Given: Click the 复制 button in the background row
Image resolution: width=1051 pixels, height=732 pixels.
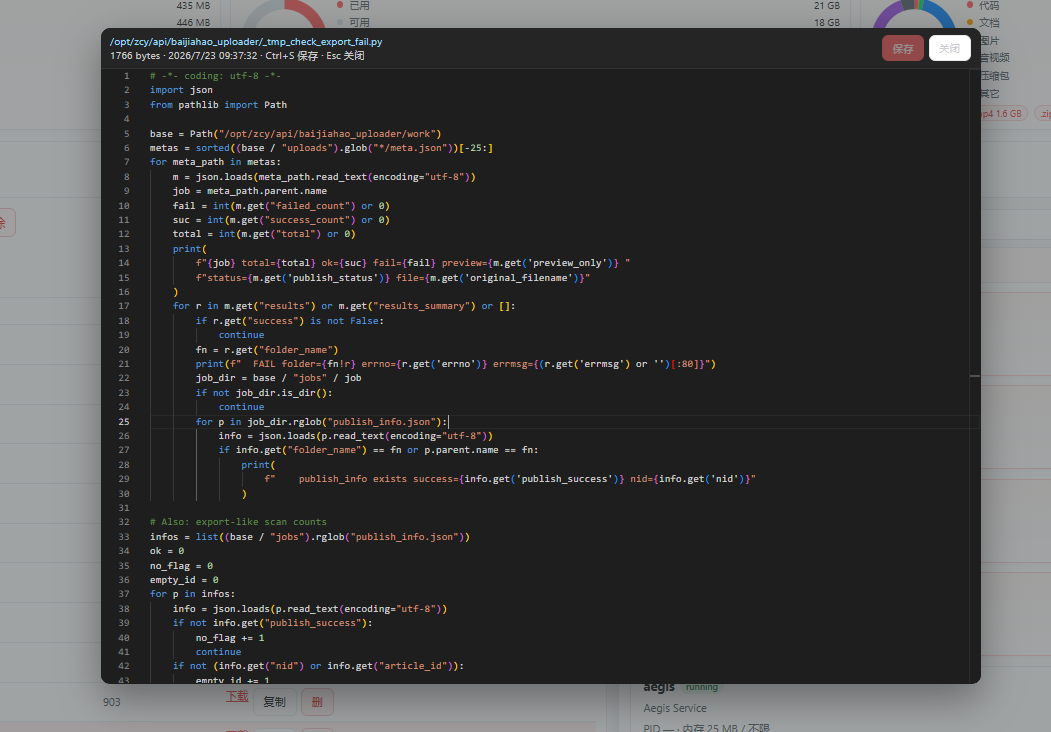Looking at the screenshot, I should [274, 702].
